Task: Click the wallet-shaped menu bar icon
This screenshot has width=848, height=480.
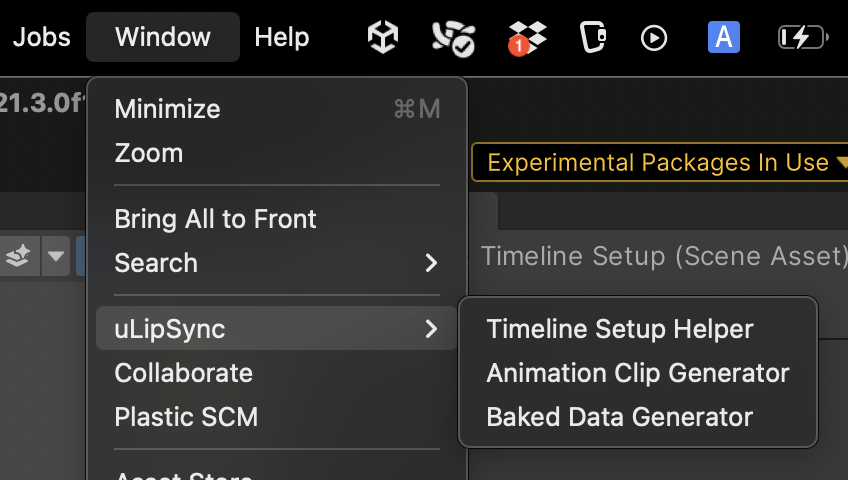Action: point(593,38)
